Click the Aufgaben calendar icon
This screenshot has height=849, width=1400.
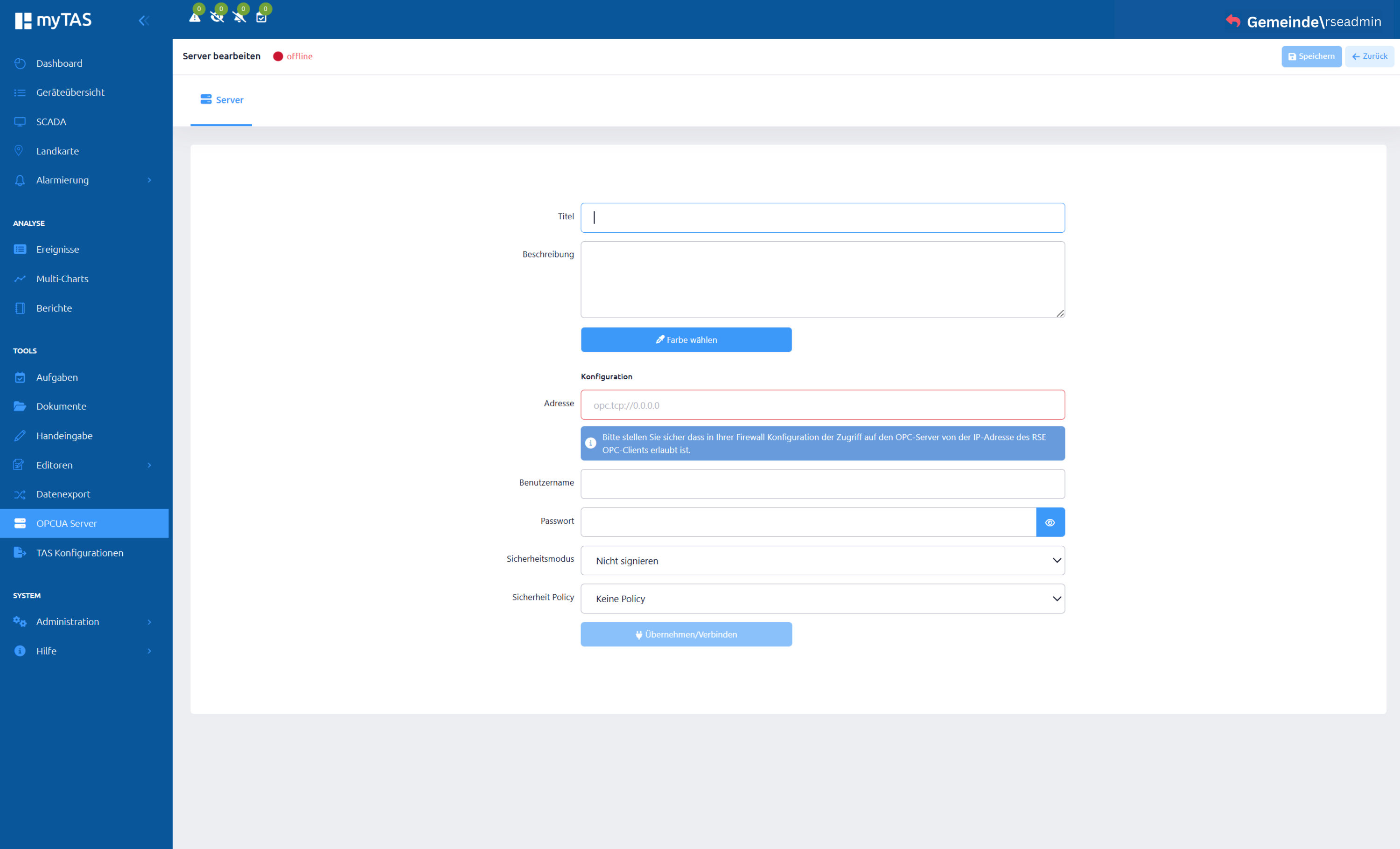[x=20, y=377]
